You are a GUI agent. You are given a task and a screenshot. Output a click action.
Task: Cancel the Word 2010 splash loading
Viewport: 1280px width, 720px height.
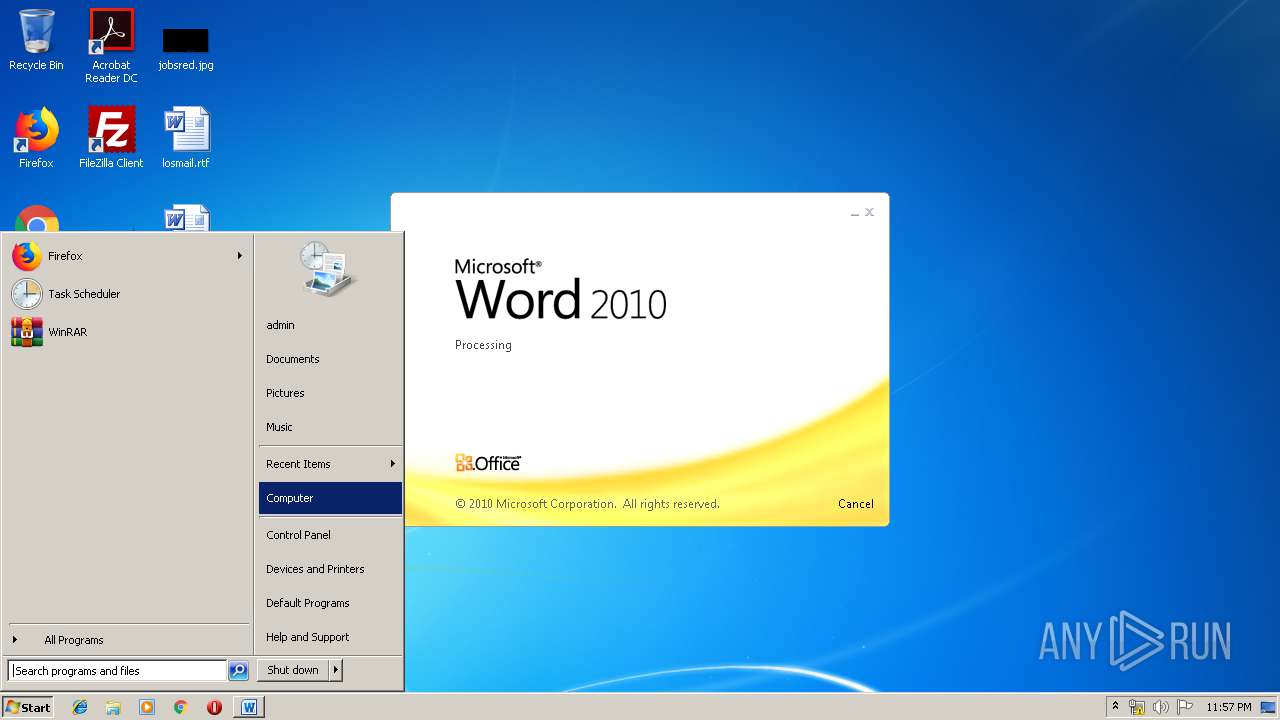(x=855, y=504)
